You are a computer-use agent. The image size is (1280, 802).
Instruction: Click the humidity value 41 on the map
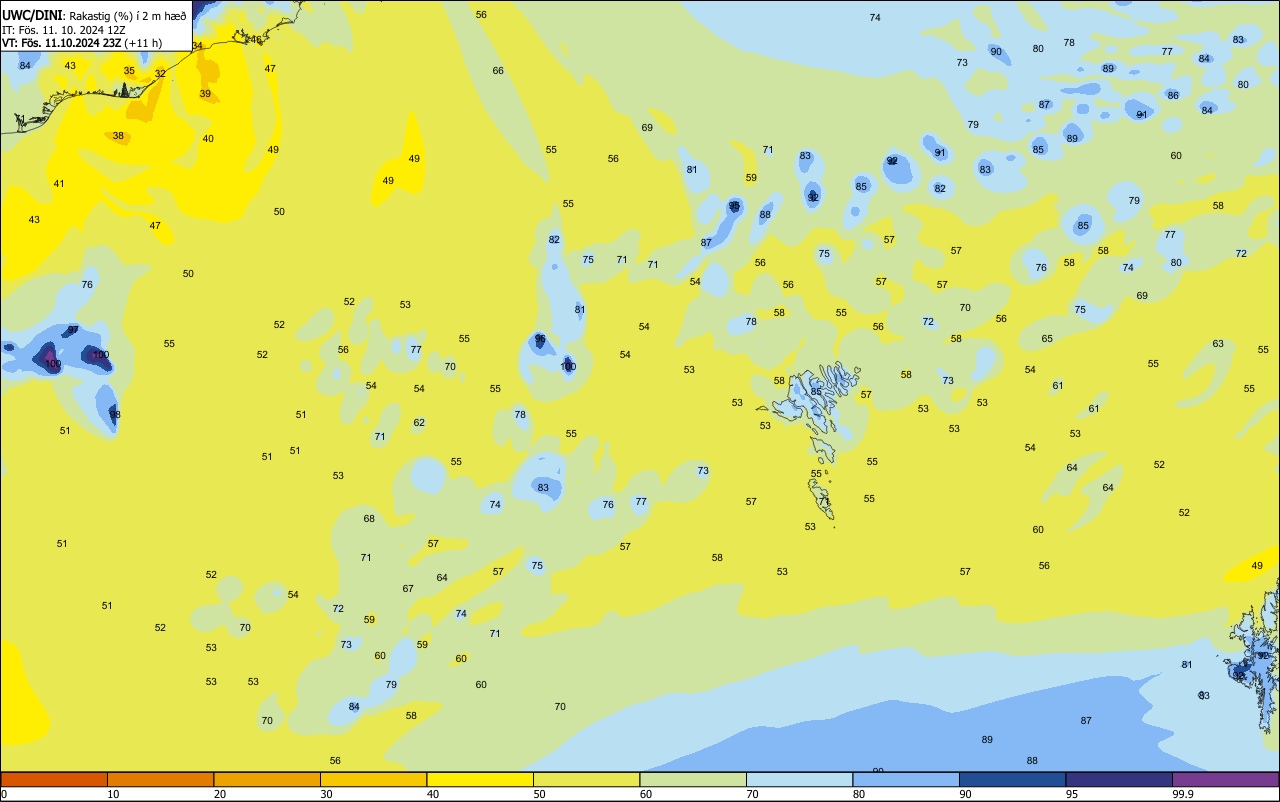59,184
